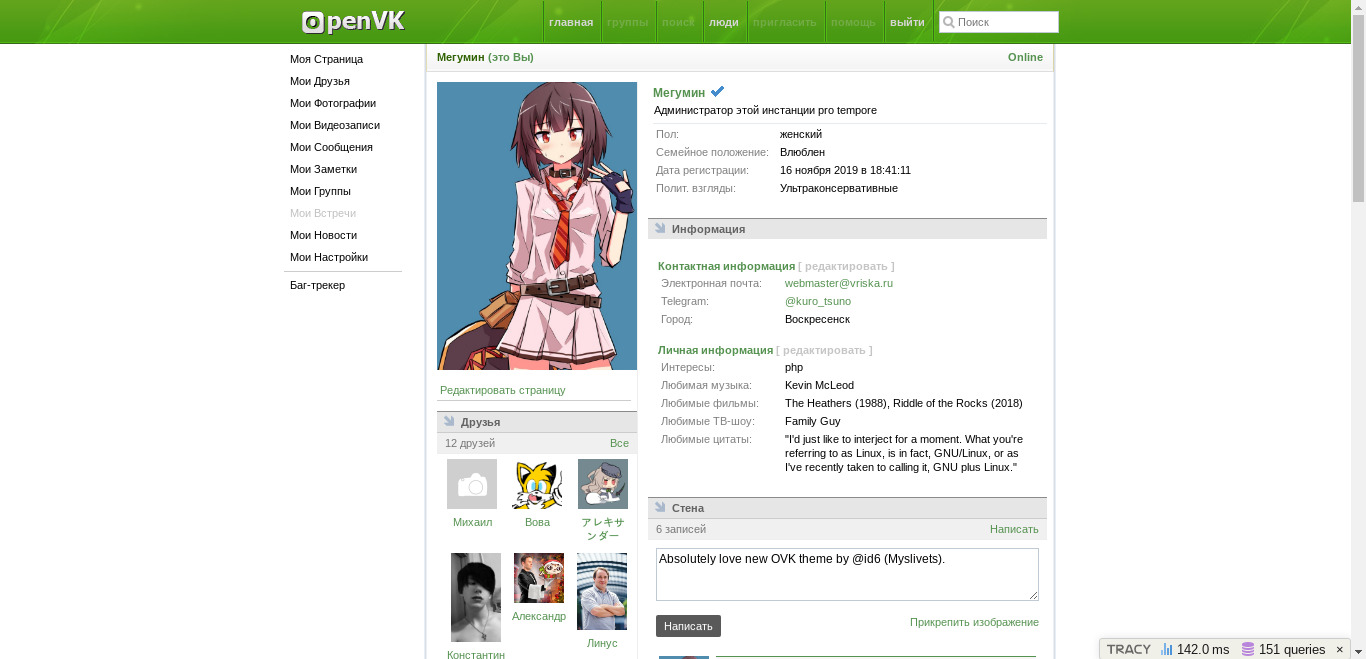Click Все to view all friends
Viewport: 1366px width, 659px height.
pyautogui.click(x=619, y=443)
